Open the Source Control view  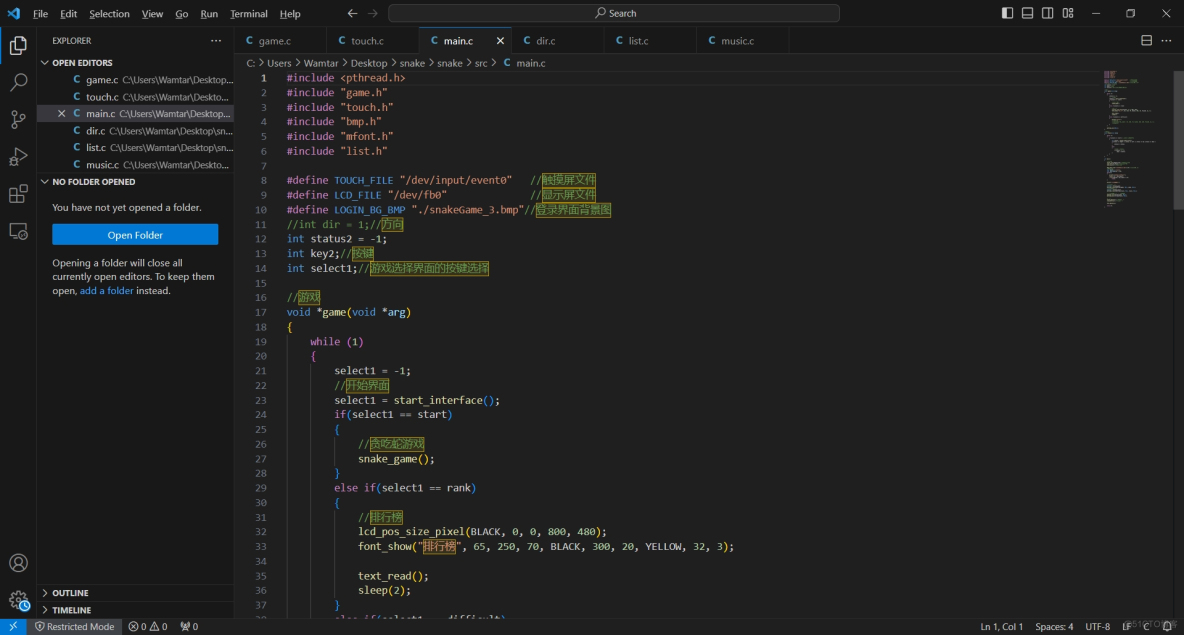pos(18,120)
